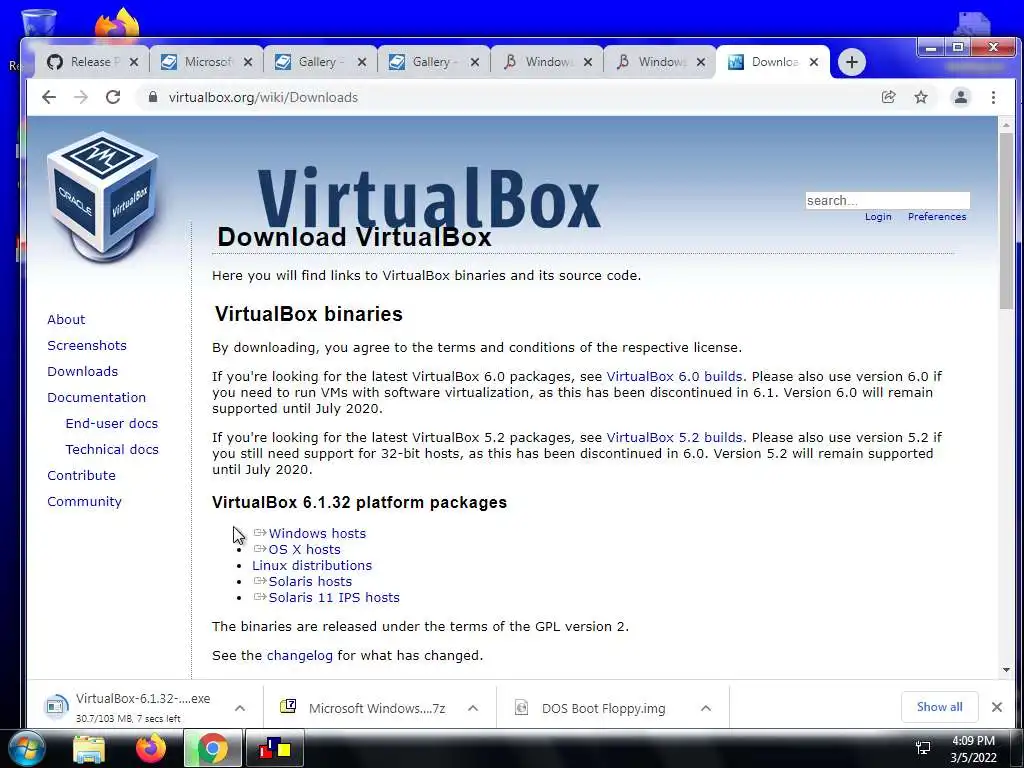
Task: Follow the VirtualBox 5.2 builds link
Action: pyautogui.click(x=675, y=438)
